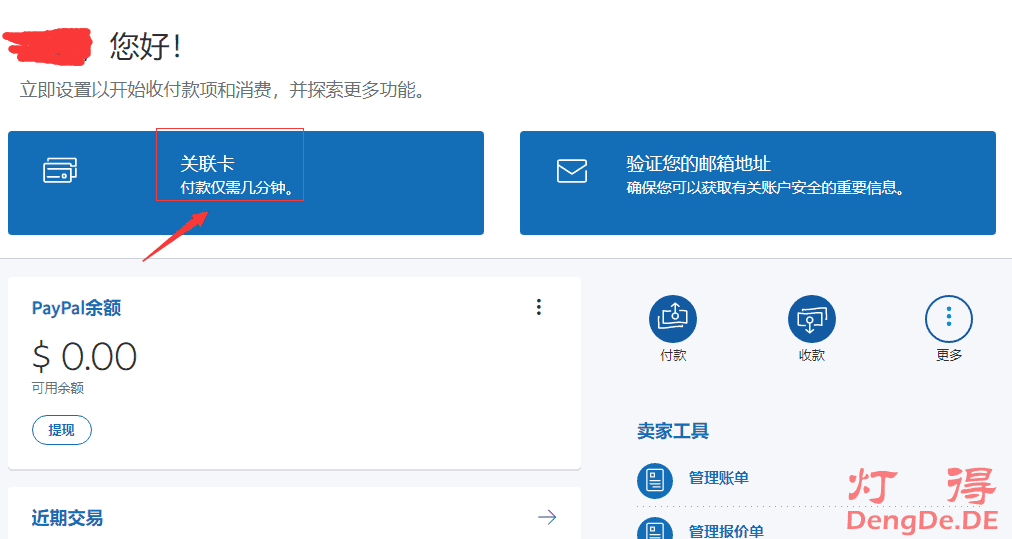1012x539 pixels.
Task: Click the 管理报价单 document icon
Action: [655, 528]
